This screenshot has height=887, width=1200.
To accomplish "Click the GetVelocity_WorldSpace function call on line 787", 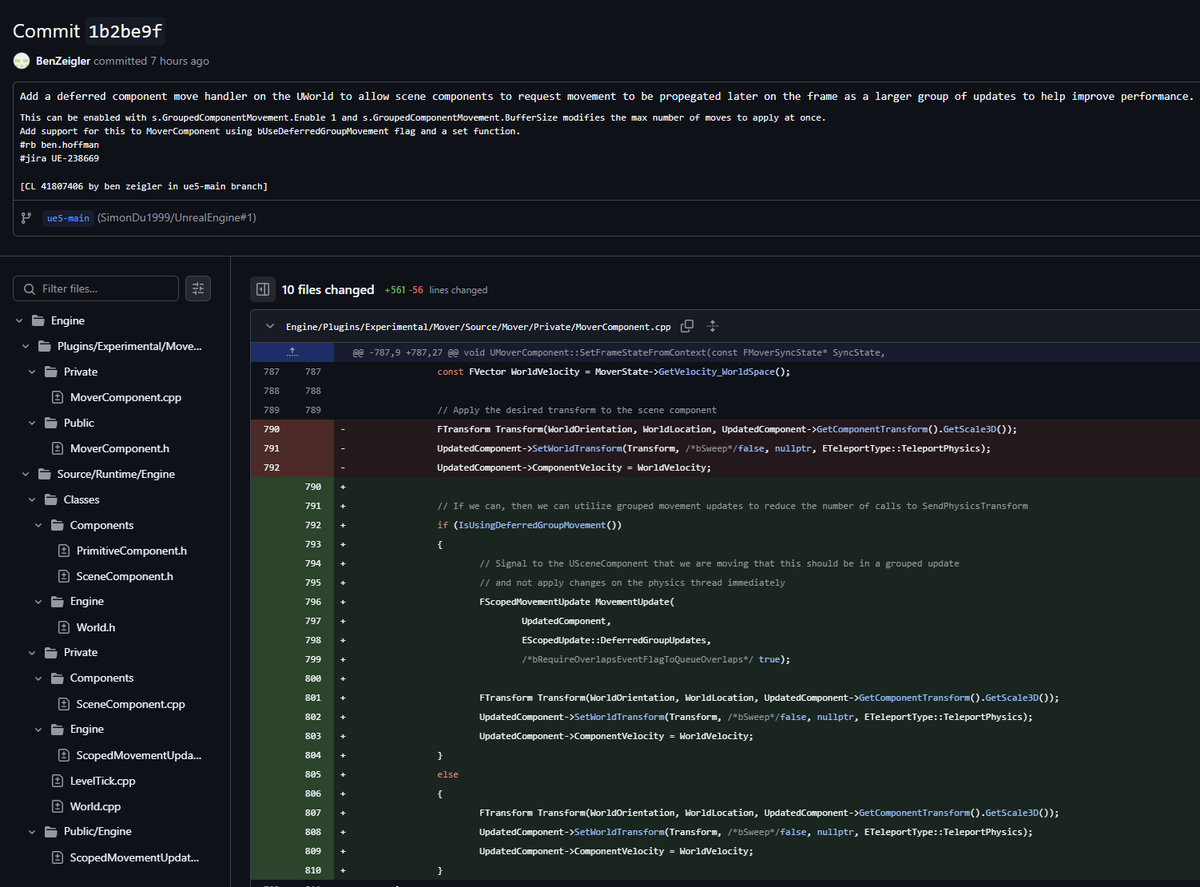I will 717,371.
